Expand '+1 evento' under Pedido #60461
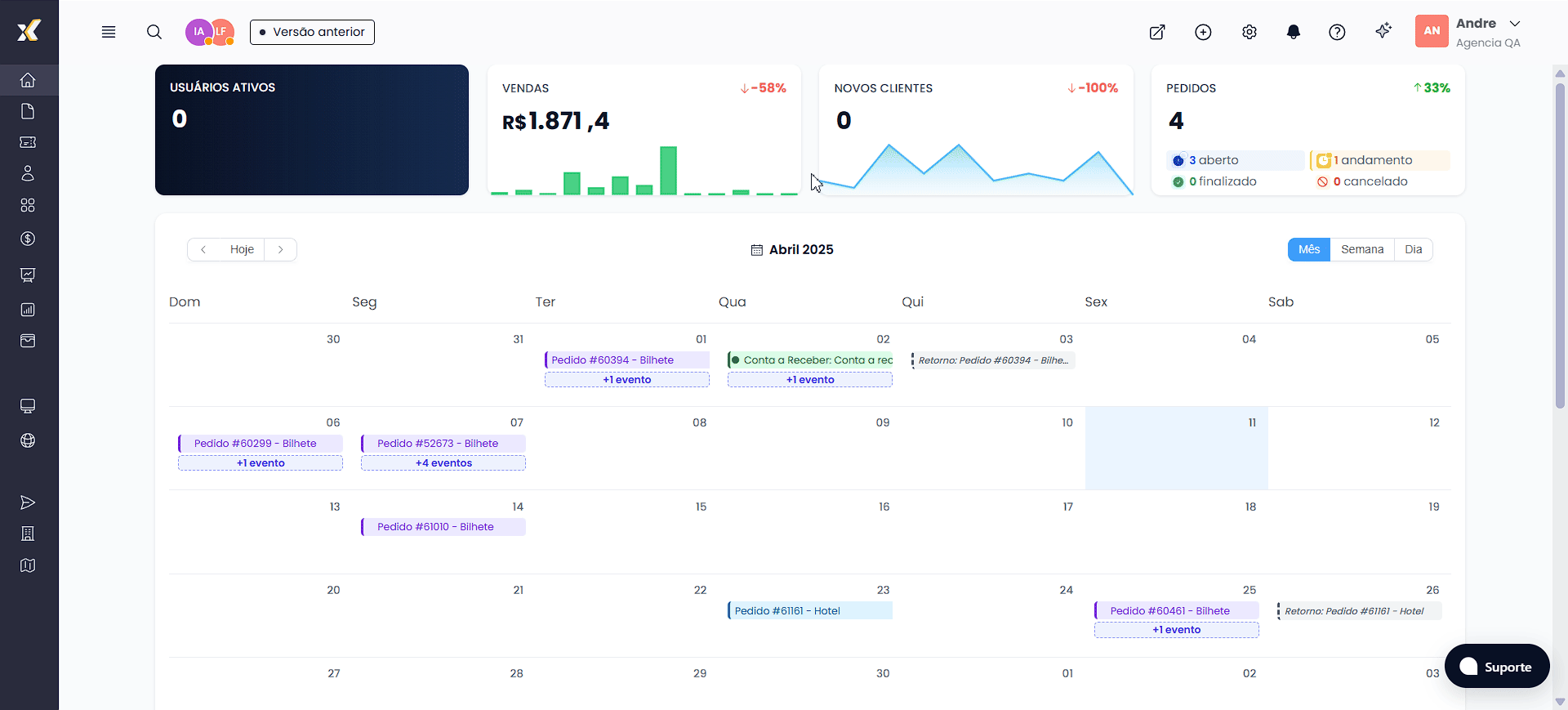Image resolution: width=1568 pixels, height=710 pixels. [x=1176, y=630]
